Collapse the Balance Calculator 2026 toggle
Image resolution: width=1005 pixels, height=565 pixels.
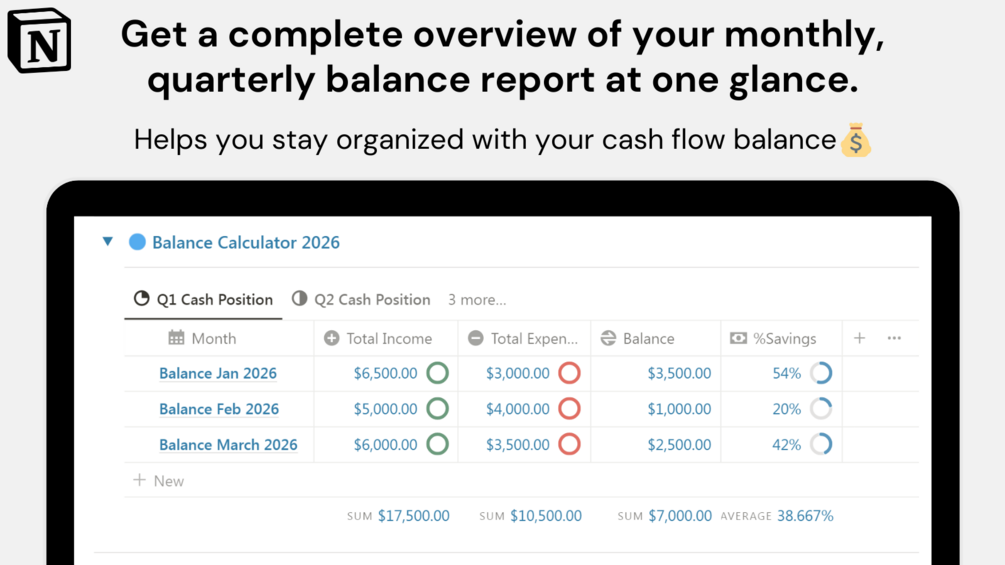pyautogui.click(x=108, y=242)
